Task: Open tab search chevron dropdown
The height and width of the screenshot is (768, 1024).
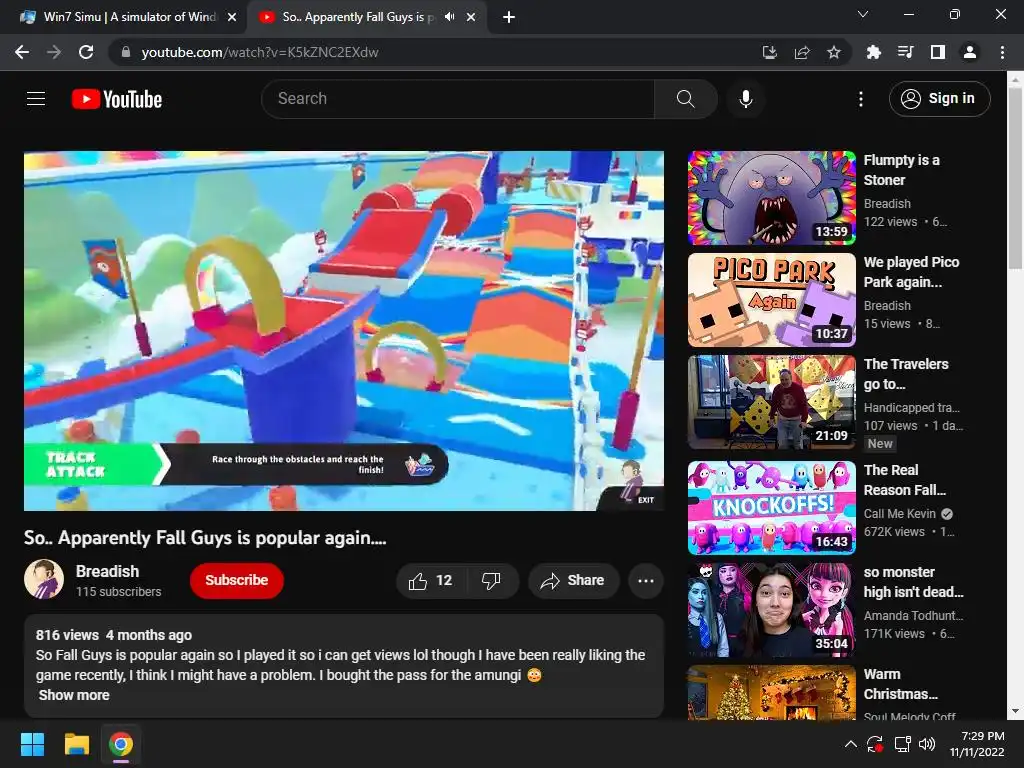Action: pyautogui.click(x=863, y=14)
